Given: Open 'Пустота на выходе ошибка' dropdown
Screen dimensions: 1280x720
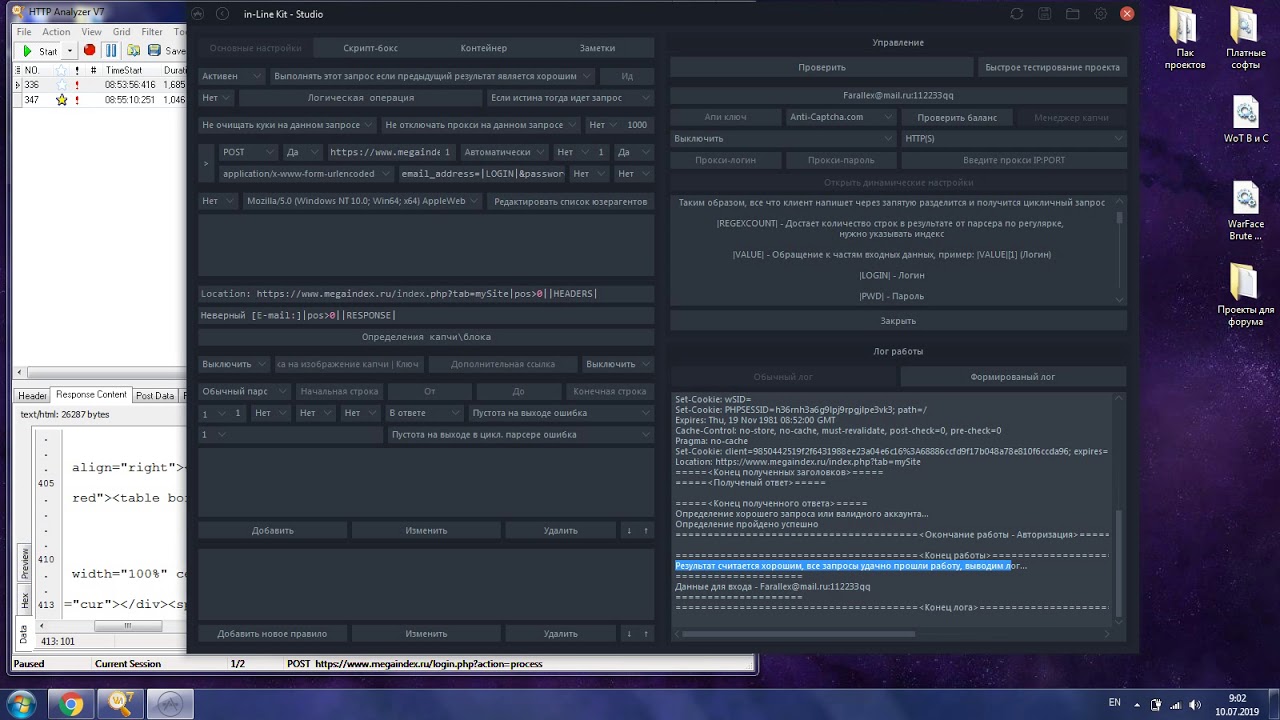Looking at the screenshot, I should point(561,413).
